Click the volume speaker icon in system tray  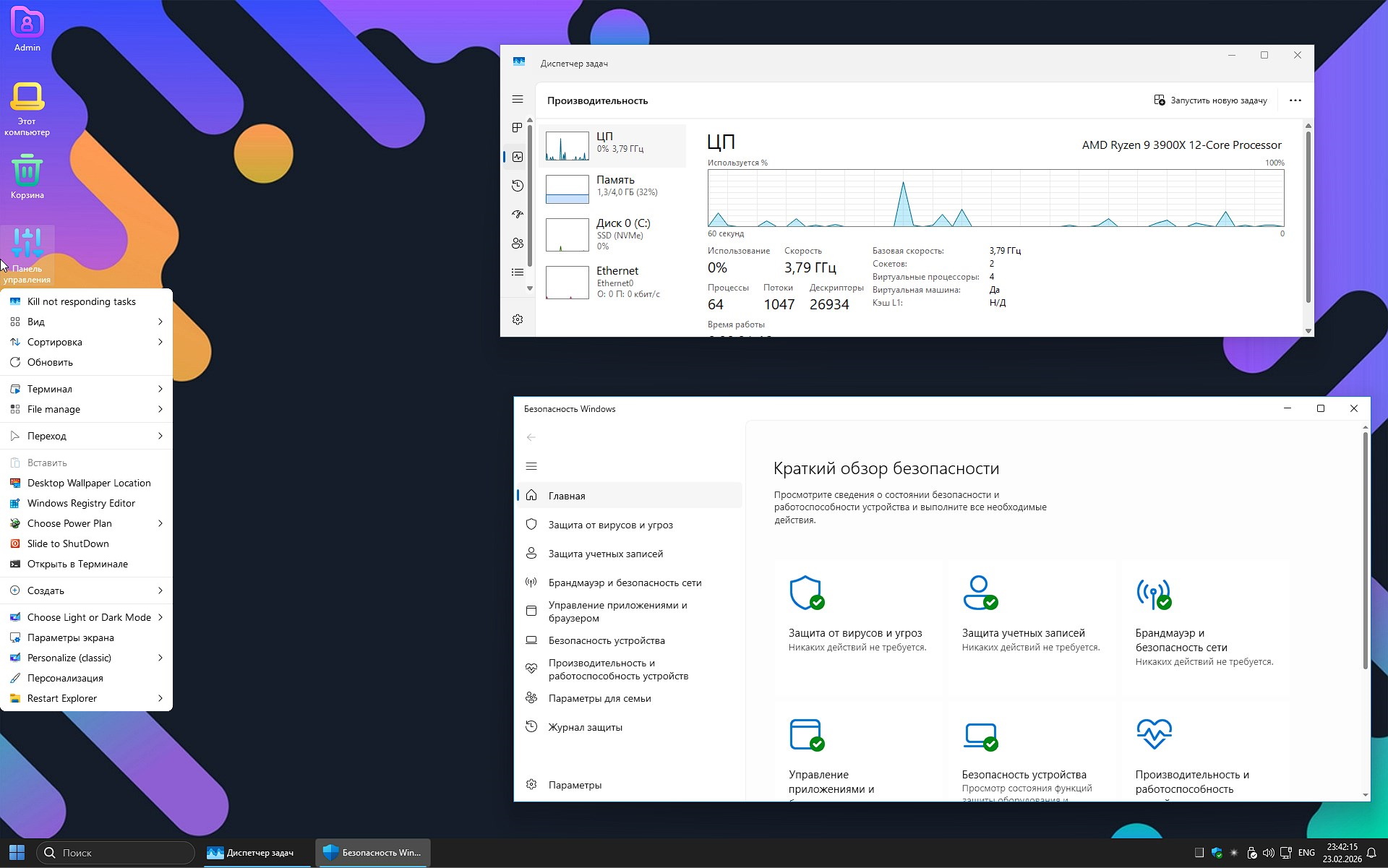1270,853
